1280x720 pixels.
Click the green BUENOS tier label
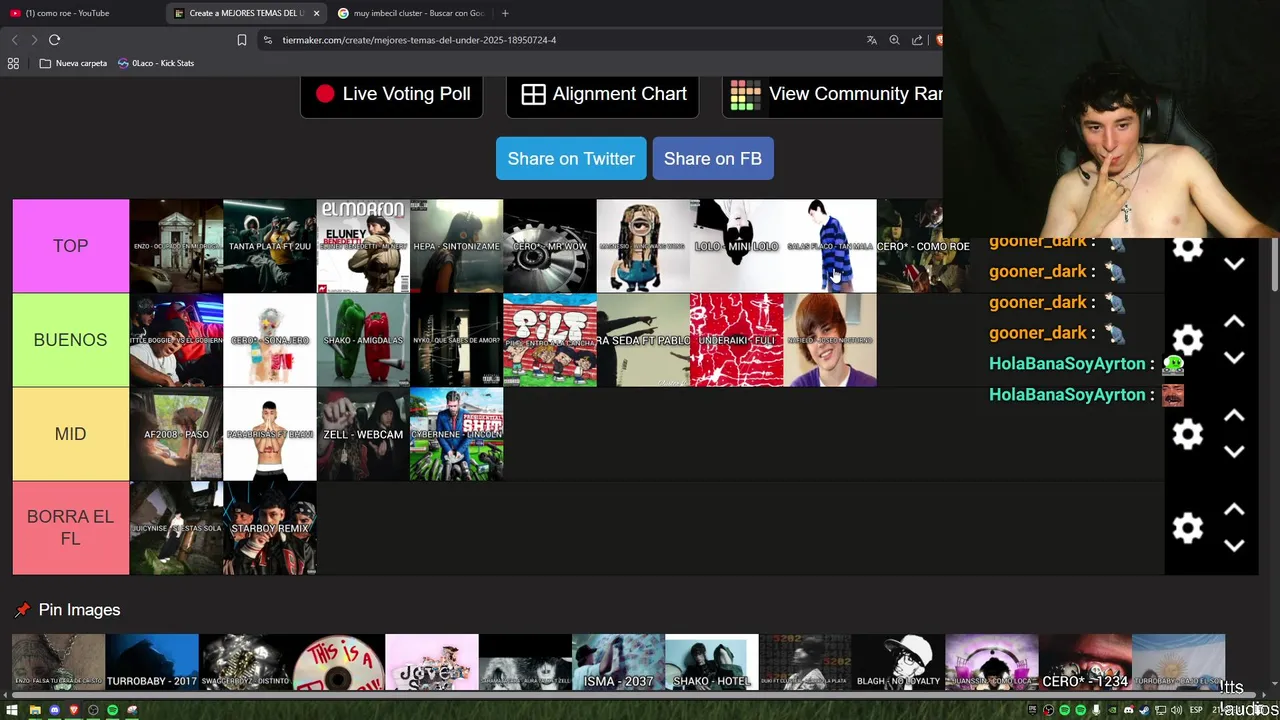click(71, 340)
